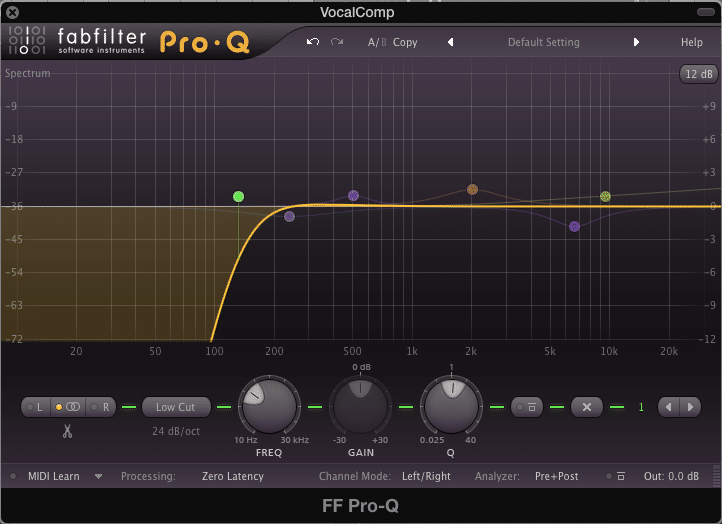Screen dimensions: 722x524
Task: Open the MIDI Learn dropdown arrow
Action: click(98, 477)
